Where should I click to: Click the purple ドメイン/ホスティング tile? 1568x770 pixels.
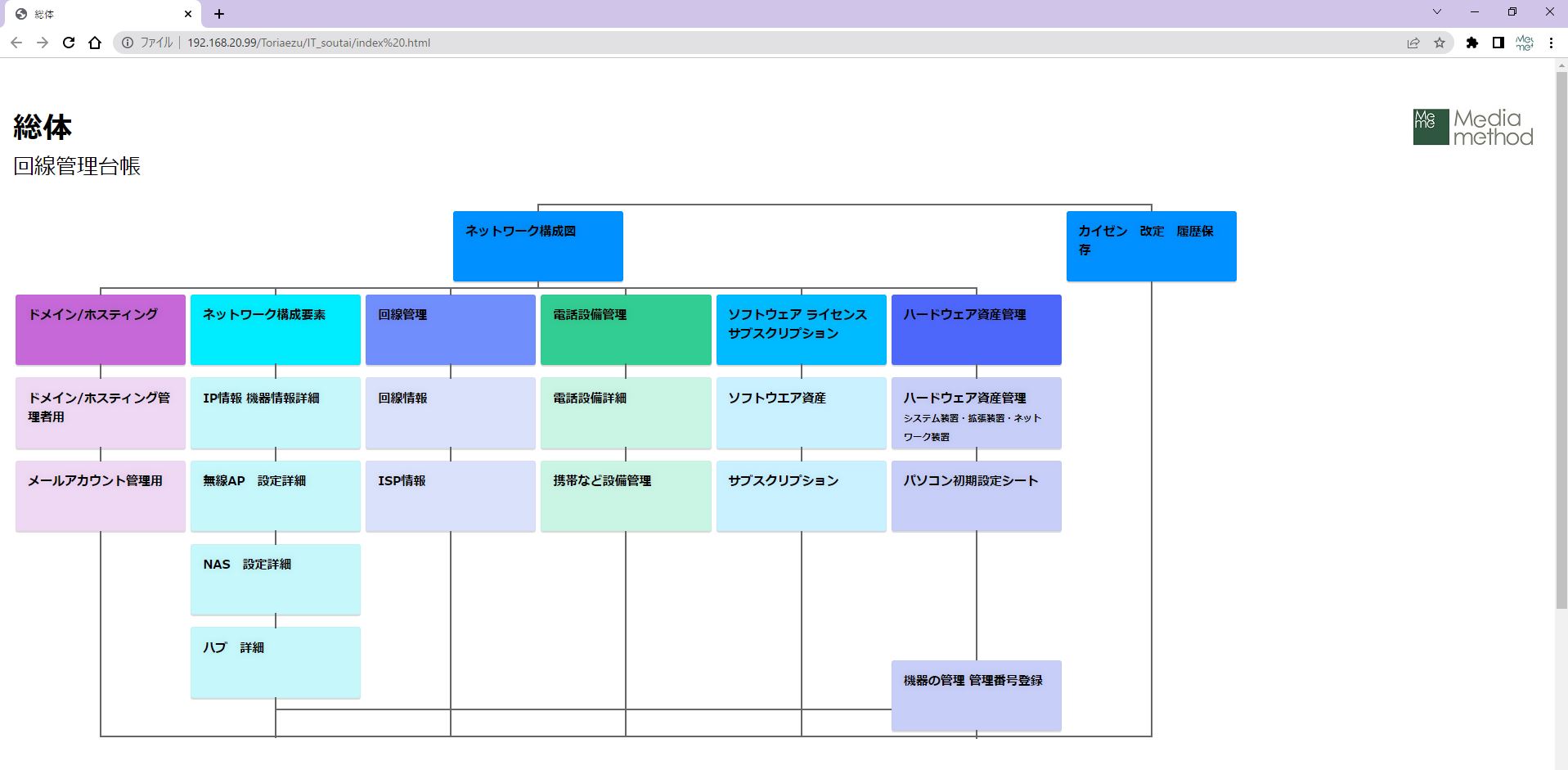click(x=101, y=329)
